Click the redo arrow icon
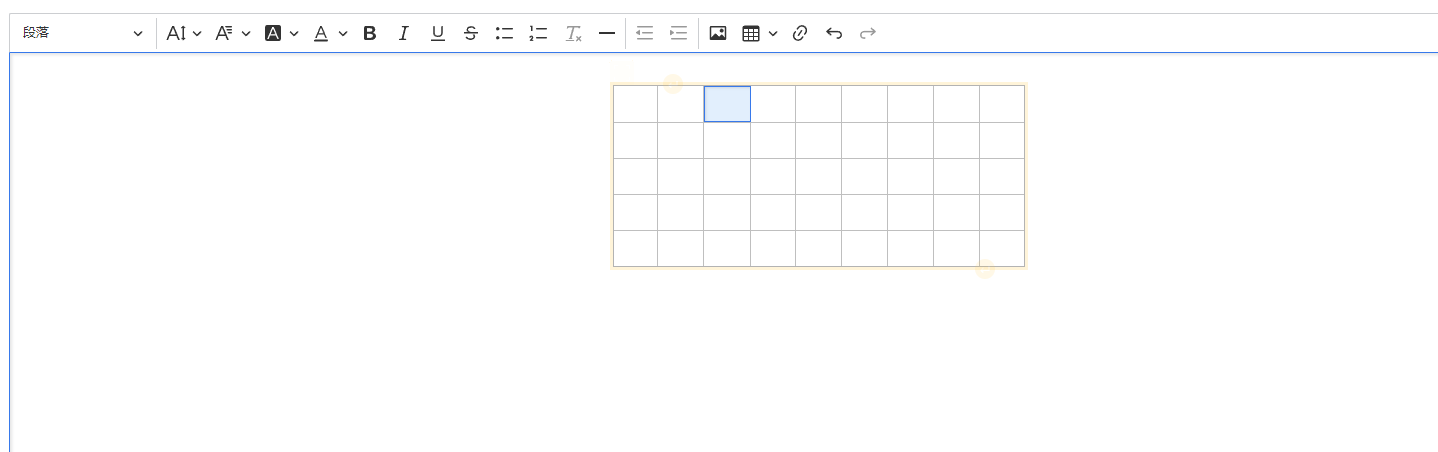The width and height of the screenshot is (1438, 452). [x=868, y=33]
